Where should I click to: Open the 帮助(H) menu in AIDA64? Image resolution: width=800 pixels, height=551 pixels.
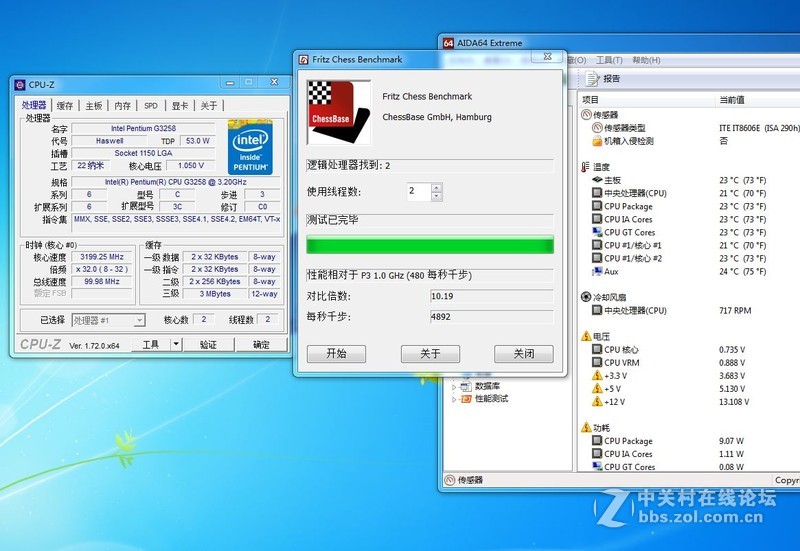[646, 60]
